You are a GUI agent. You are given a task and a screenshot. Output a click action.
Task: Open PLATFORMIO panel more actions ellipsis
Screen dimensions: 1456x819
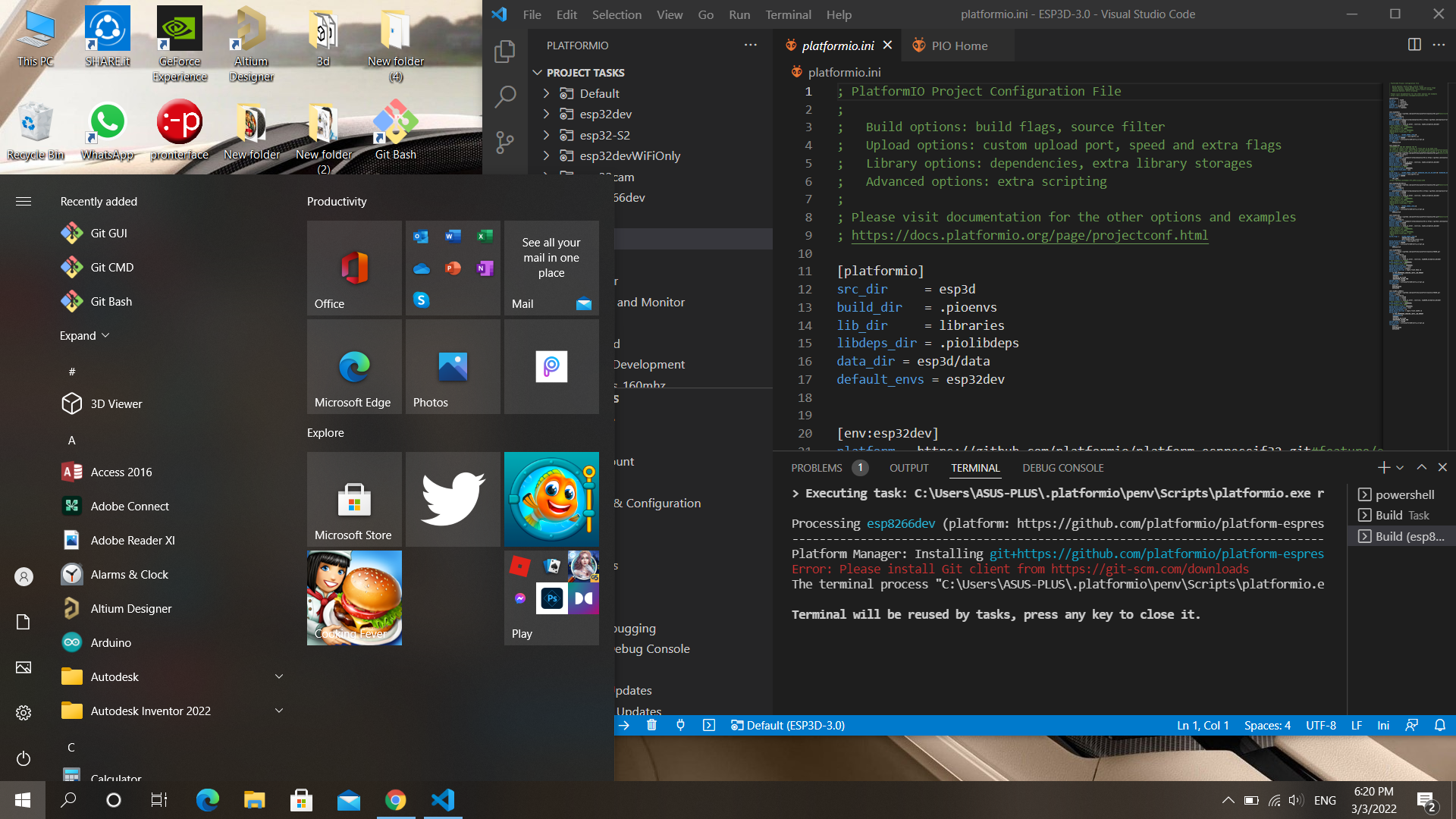(x=751, y=45)
